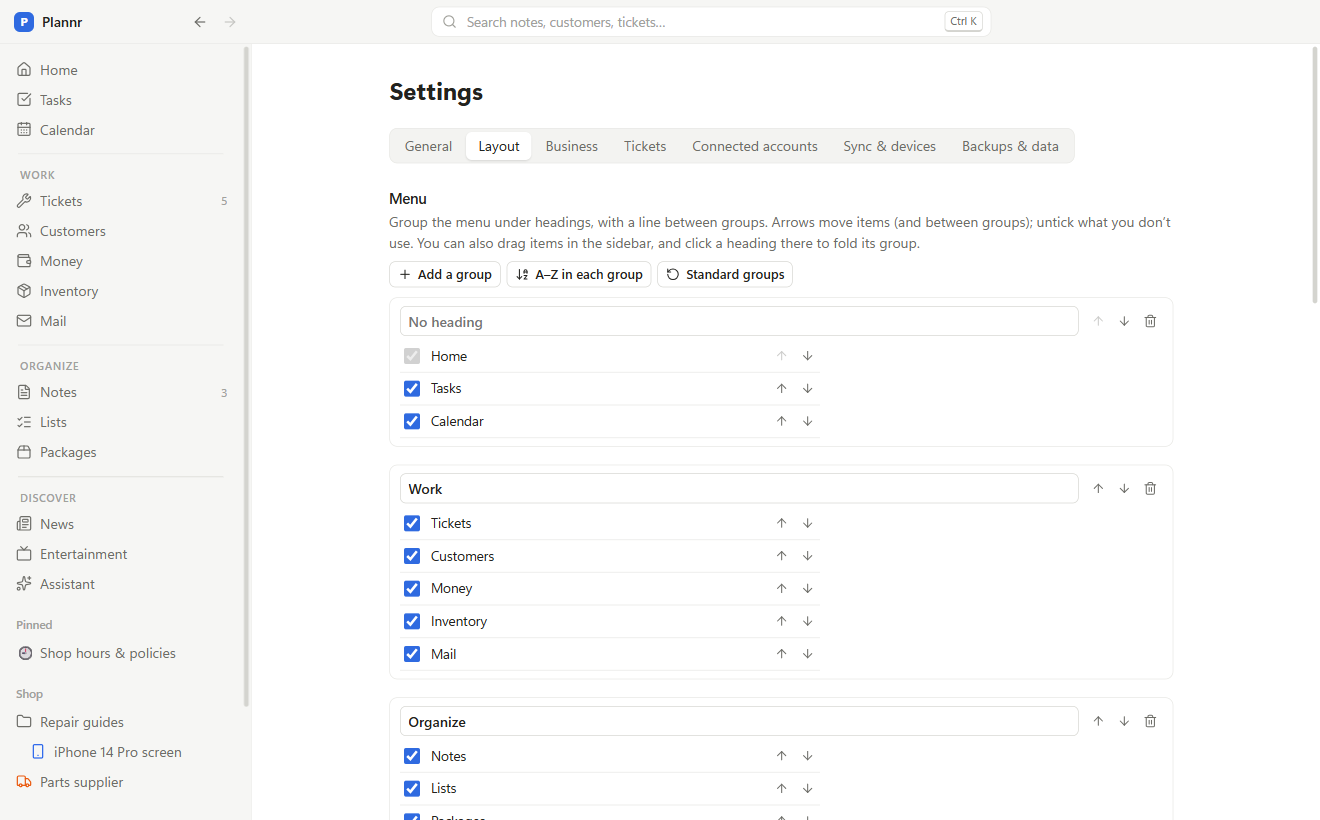This screenshot has height=820, width=1320.
Task: Open News in the sidebar
Action: 121,524
